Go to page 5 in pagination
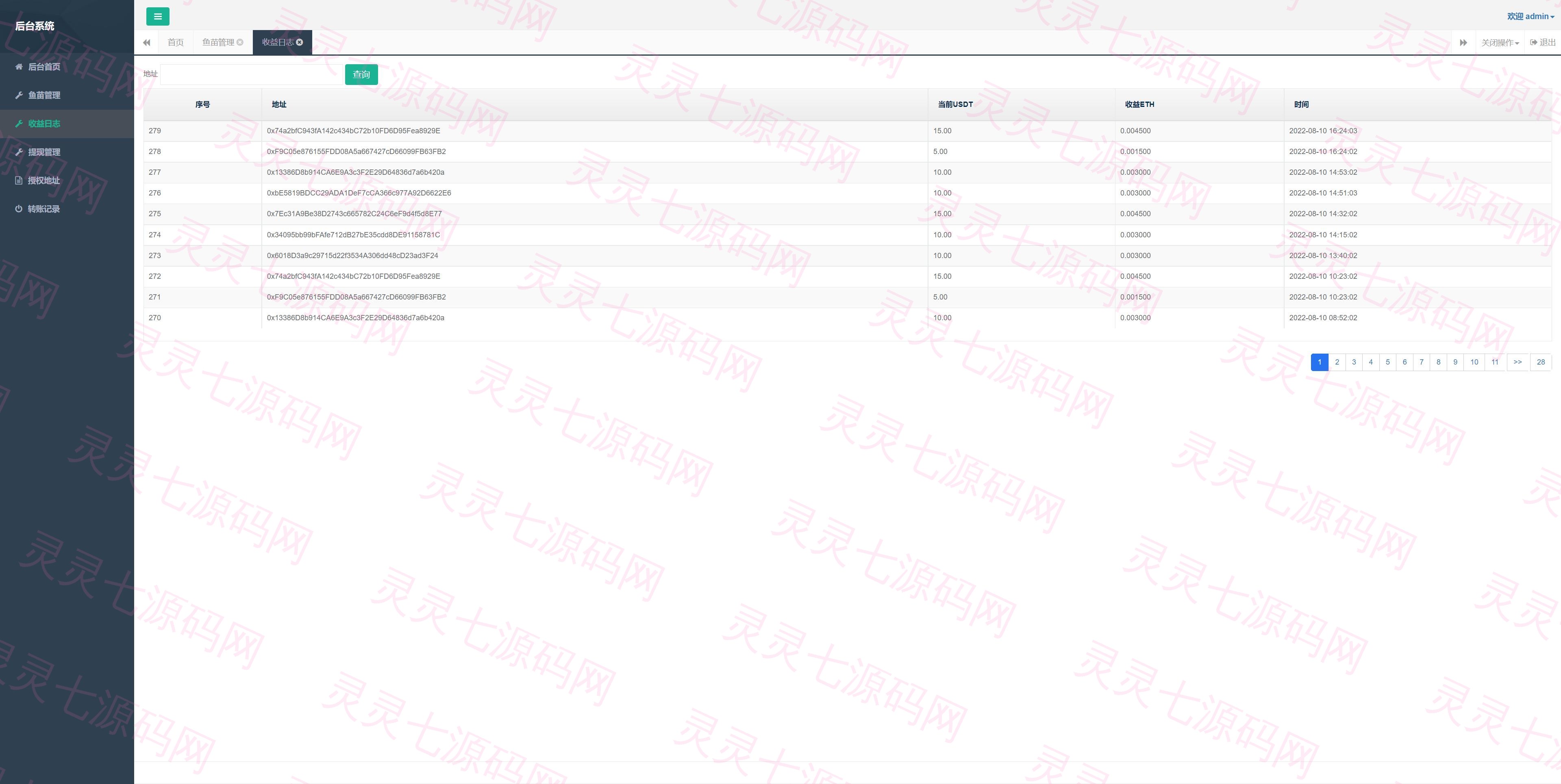Screen dimensions: 1561x784 coord(1388,362)
